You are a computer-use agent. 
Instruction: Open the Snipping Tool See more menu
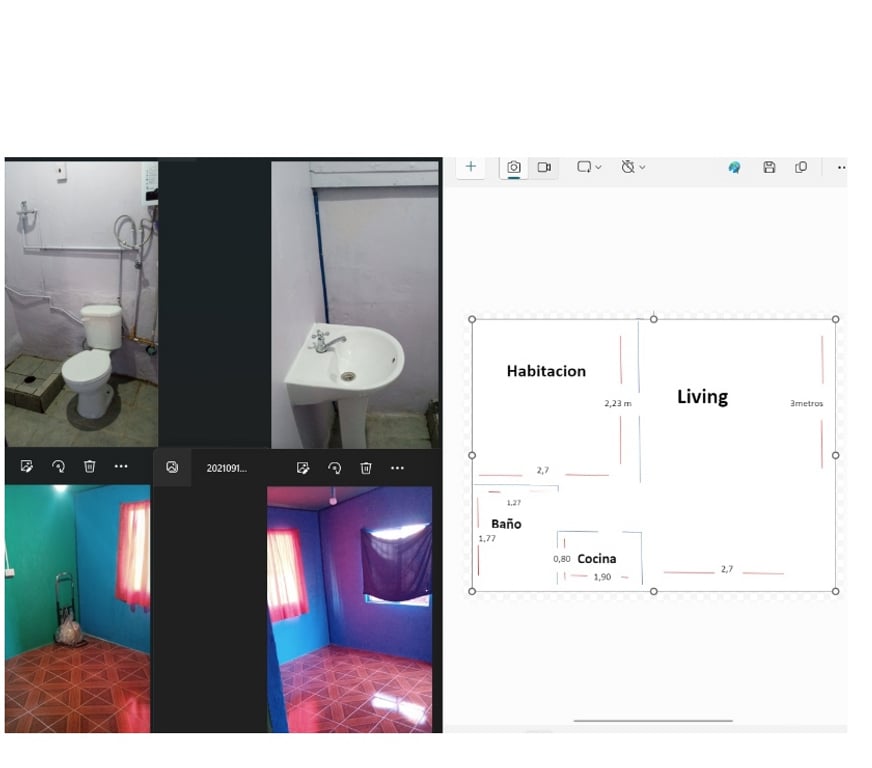[x=840, y=168]
